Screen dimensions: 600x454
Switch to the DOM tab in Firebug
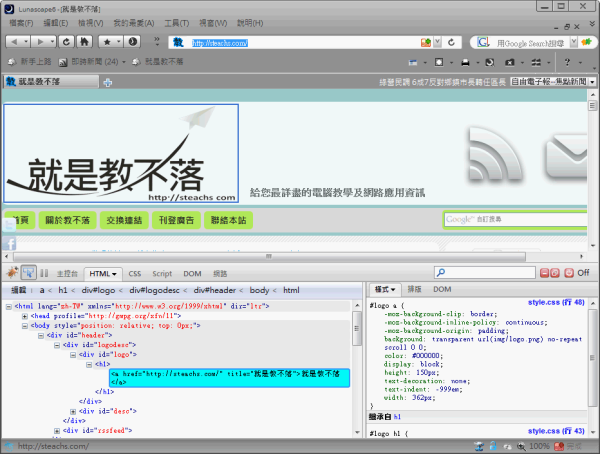pos(191,273)
